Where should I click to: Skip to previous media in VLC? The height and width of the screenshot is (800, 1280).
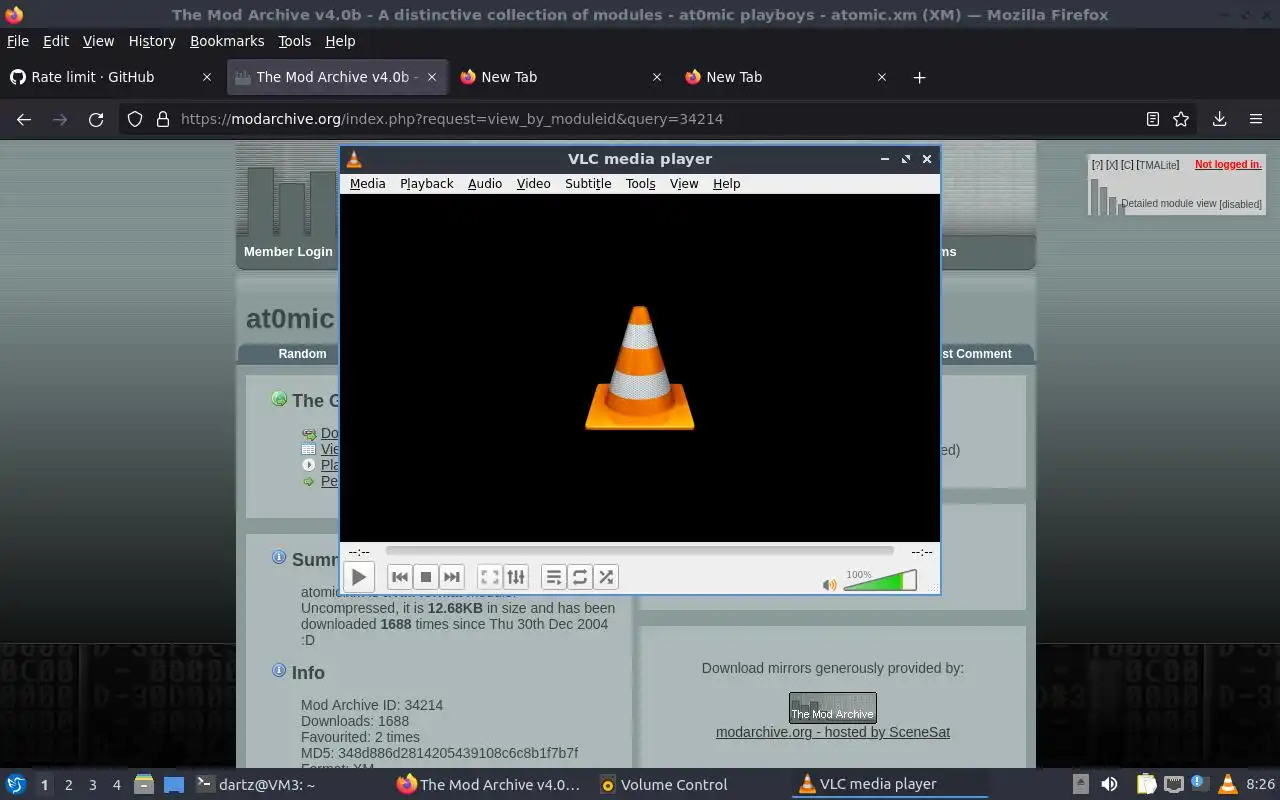click(399, 577)
